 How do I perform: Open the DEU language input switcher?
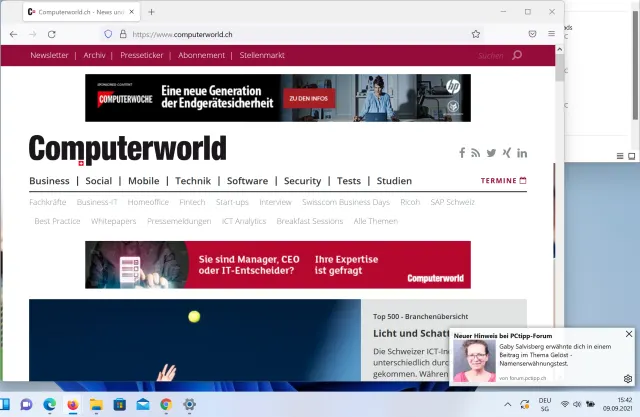tap(545, 404)
